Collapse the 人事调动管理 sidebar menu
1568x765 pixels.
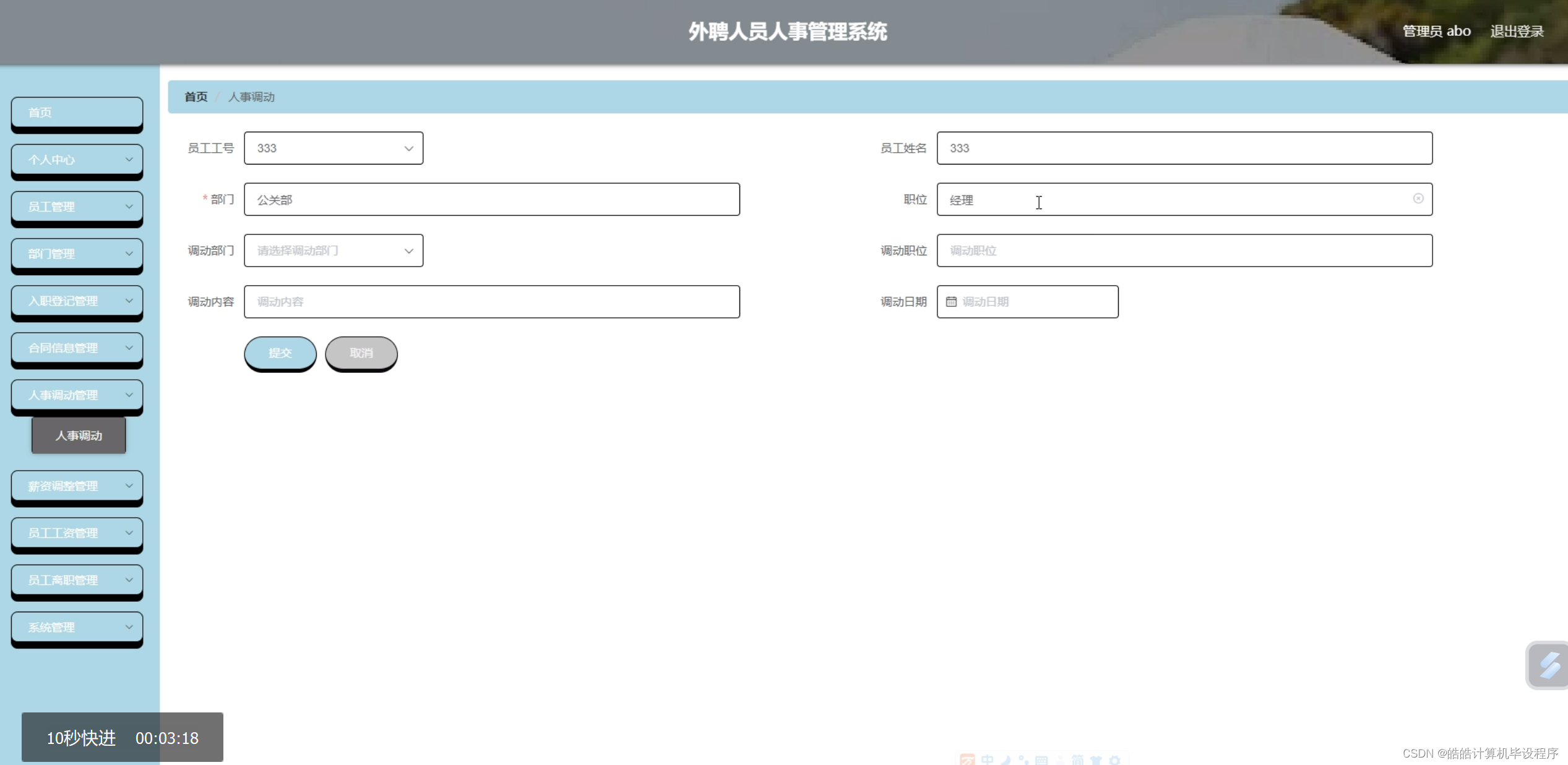tap(77, 395)
